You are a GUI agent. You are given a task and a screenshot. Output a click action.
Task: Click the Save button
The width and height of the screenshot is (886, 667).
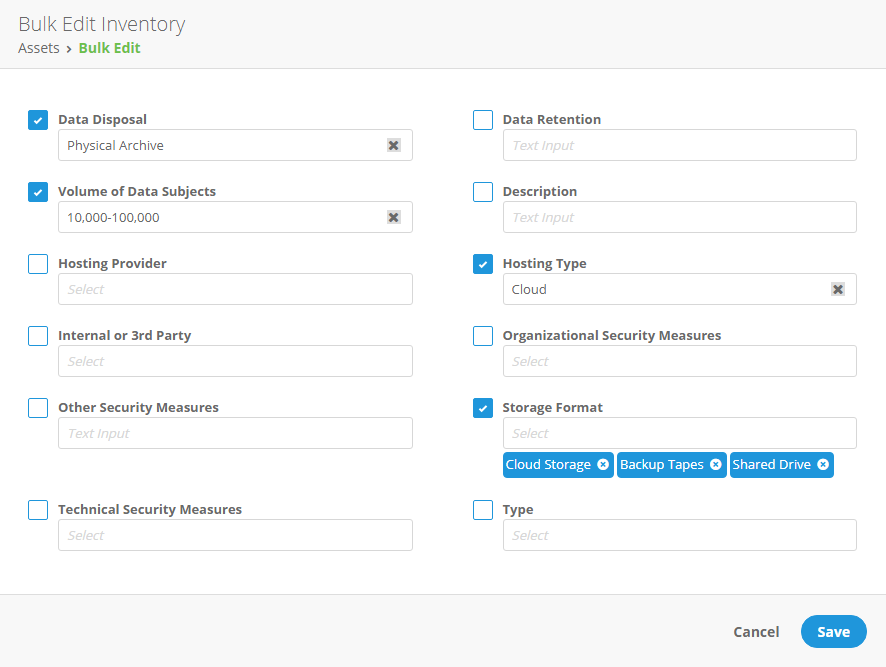(833, 631)
